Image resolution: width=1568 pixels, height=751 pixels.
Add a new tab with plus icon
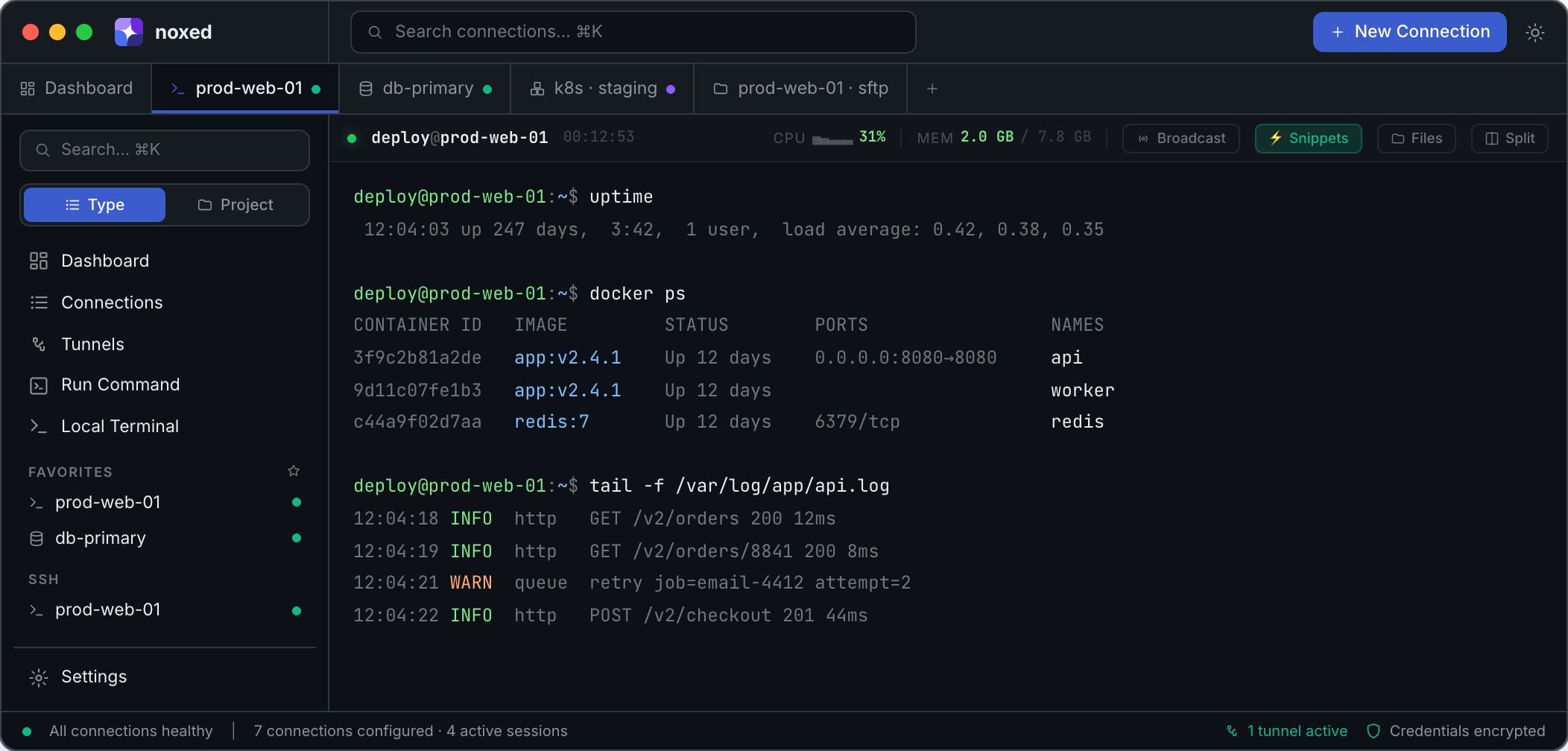click(932, 89)
